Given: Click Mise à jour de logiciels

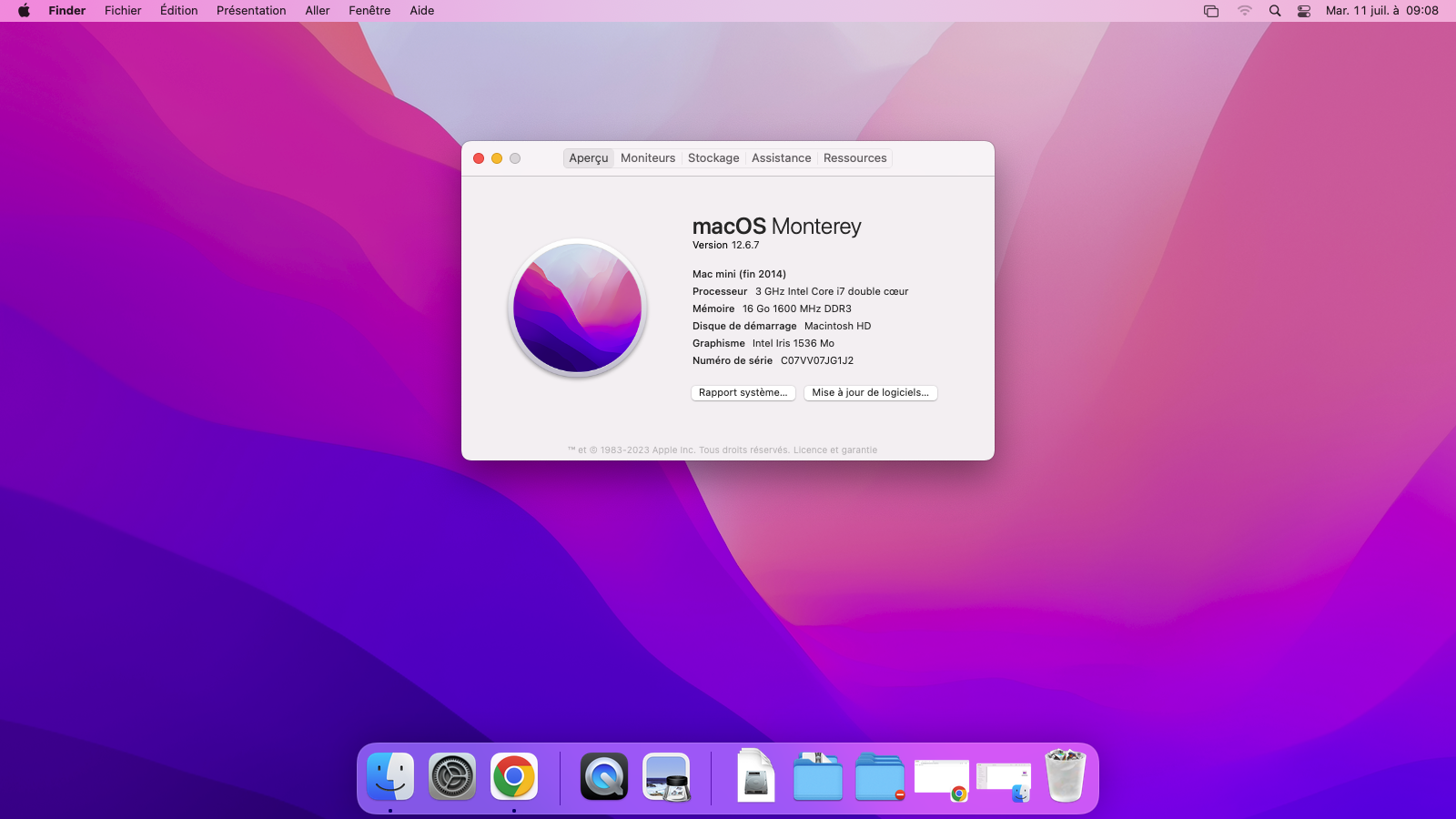Looking at the screenshot, I should point(870,392).
